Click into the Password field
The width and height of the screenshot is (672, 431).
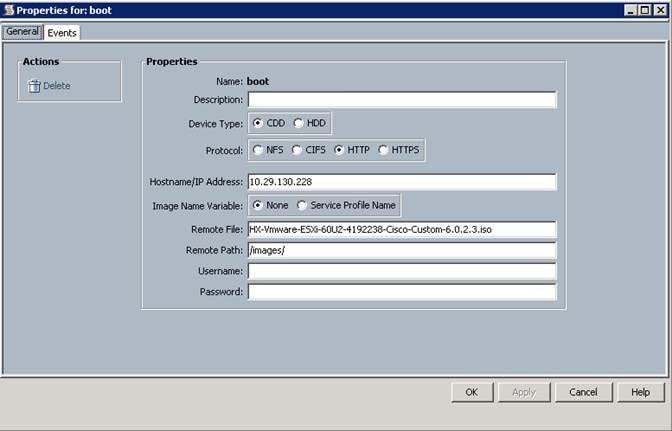402,292
